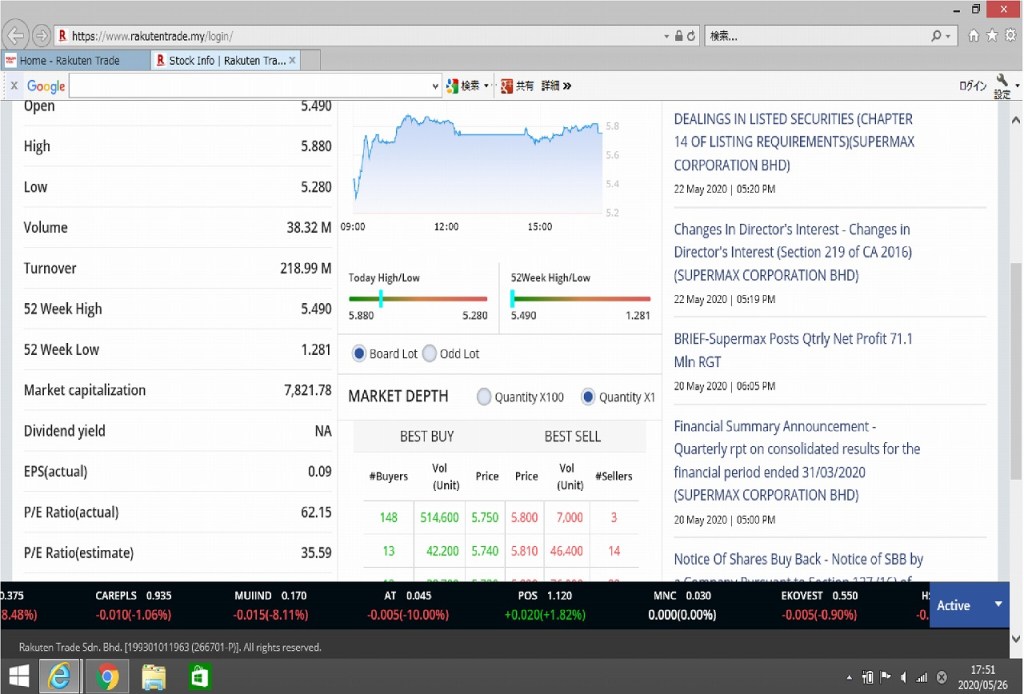Viewport: 1024px width, 694px height.
Task: Open the BRIEF-Supermax Qtrly Net Profit article
Action: [x=793, y=350]
